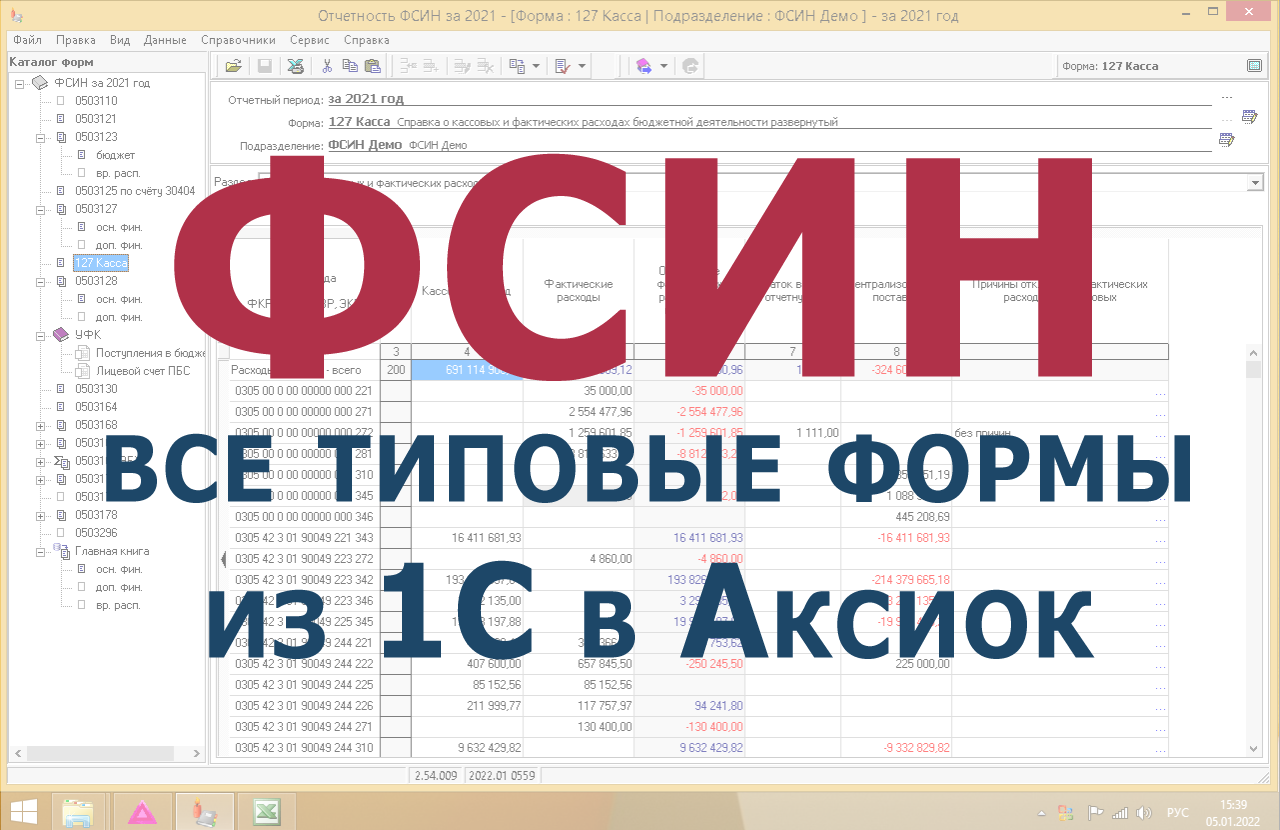Open the pink triangle app on taskbar
This screenshot has width=1280, height=830.
[143, 812]
